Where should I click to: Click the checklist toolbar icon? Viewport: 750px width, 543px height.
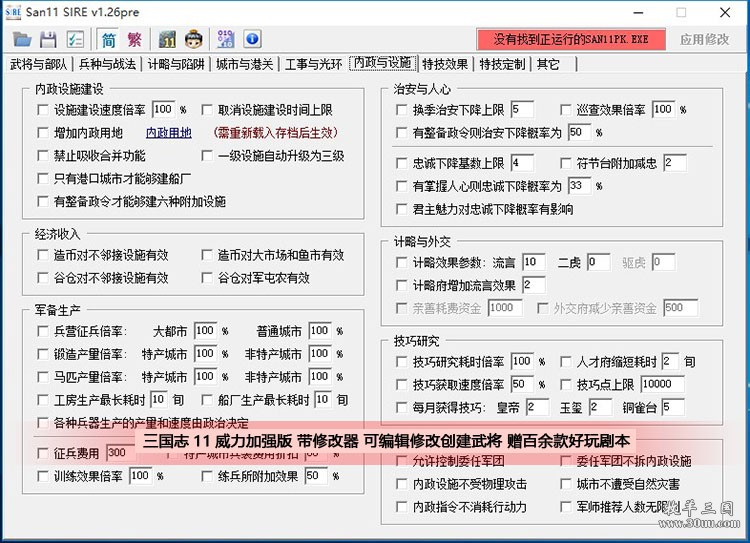pyautogui.click(x=75, y=39)
